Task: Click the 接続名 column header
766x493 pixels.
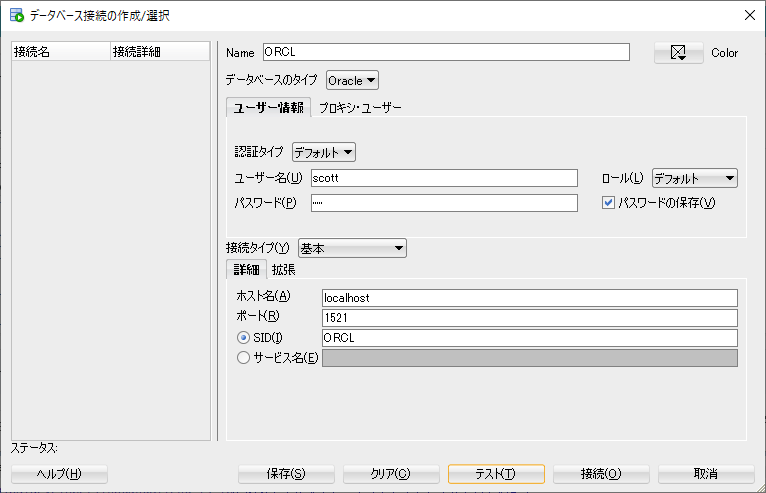Action: point(60,52)
